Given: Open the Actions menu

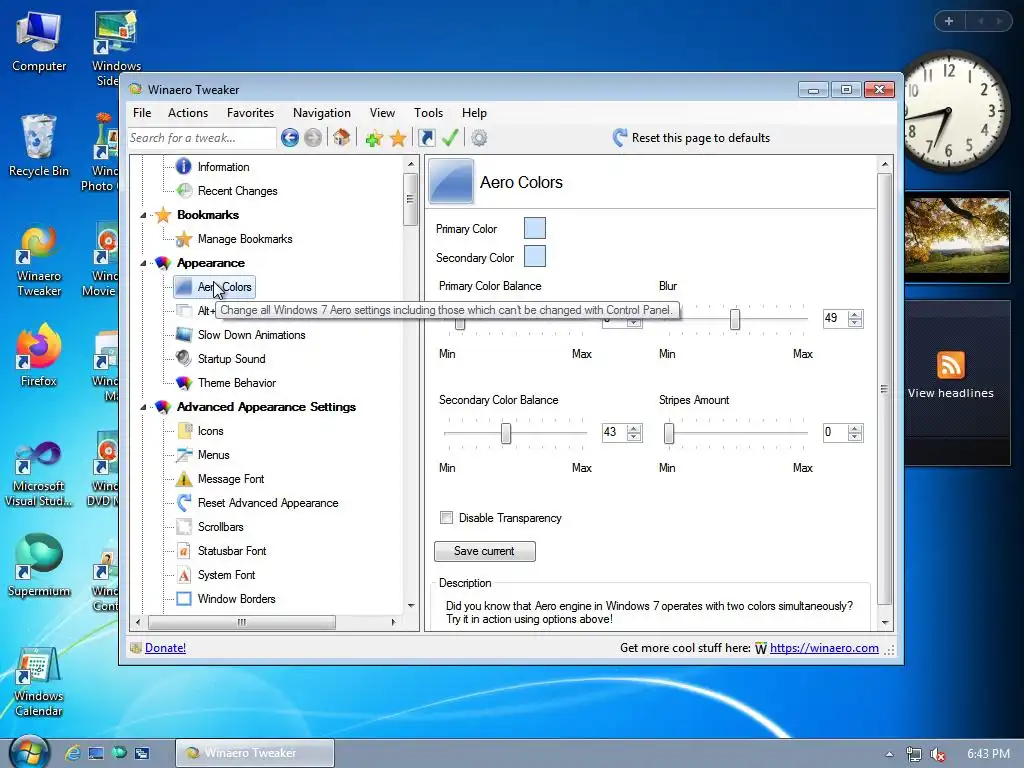Looking at the screenshot, I should [188, 113].
